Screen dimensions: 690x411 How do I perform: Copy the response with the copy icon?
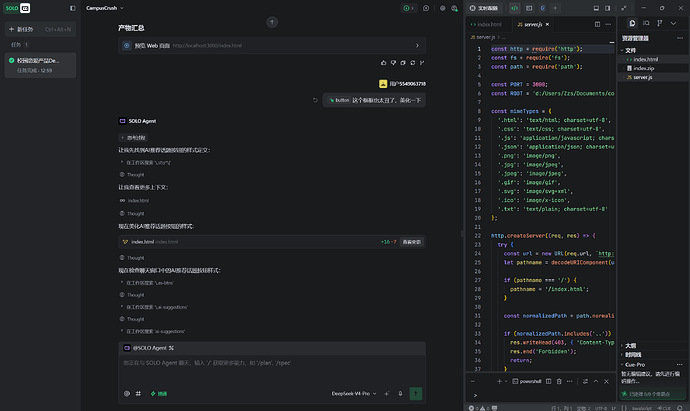[x=403, y=63]
